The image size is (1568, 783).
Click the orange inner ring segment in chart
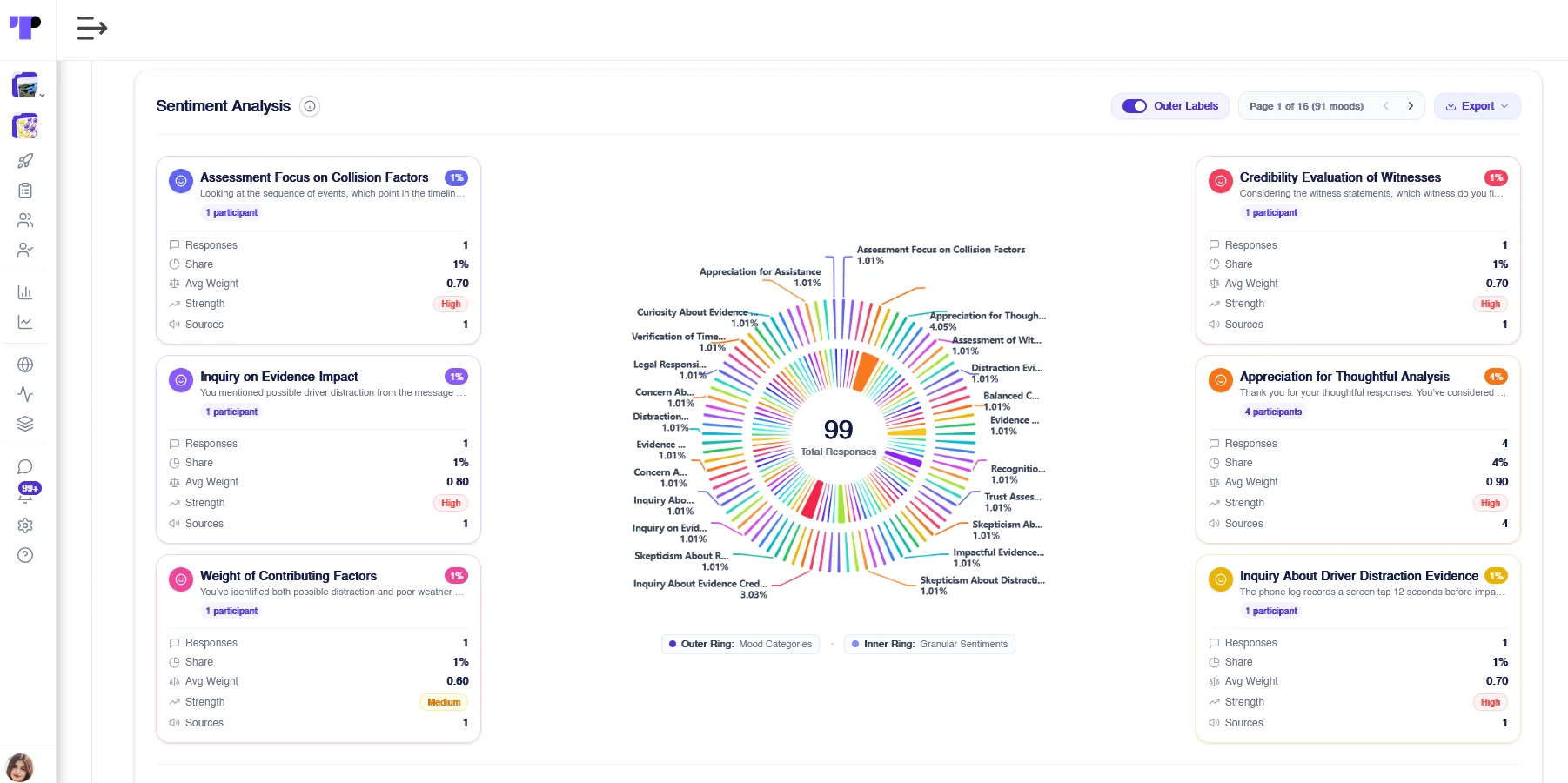(x=865, y=371)
